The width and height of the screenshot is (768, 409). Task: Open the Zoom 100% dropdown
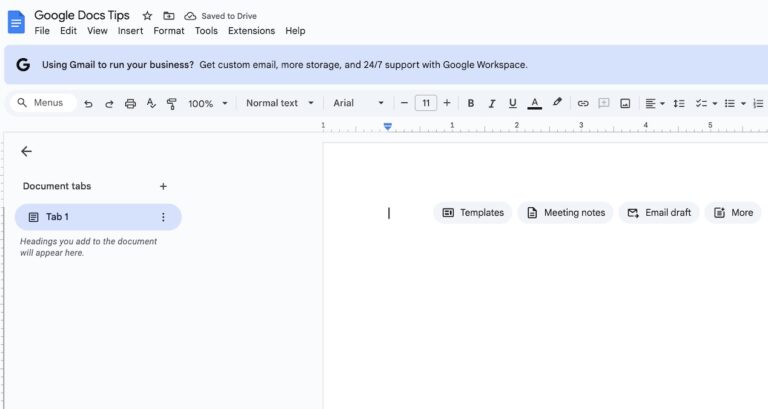coord(208,104)
